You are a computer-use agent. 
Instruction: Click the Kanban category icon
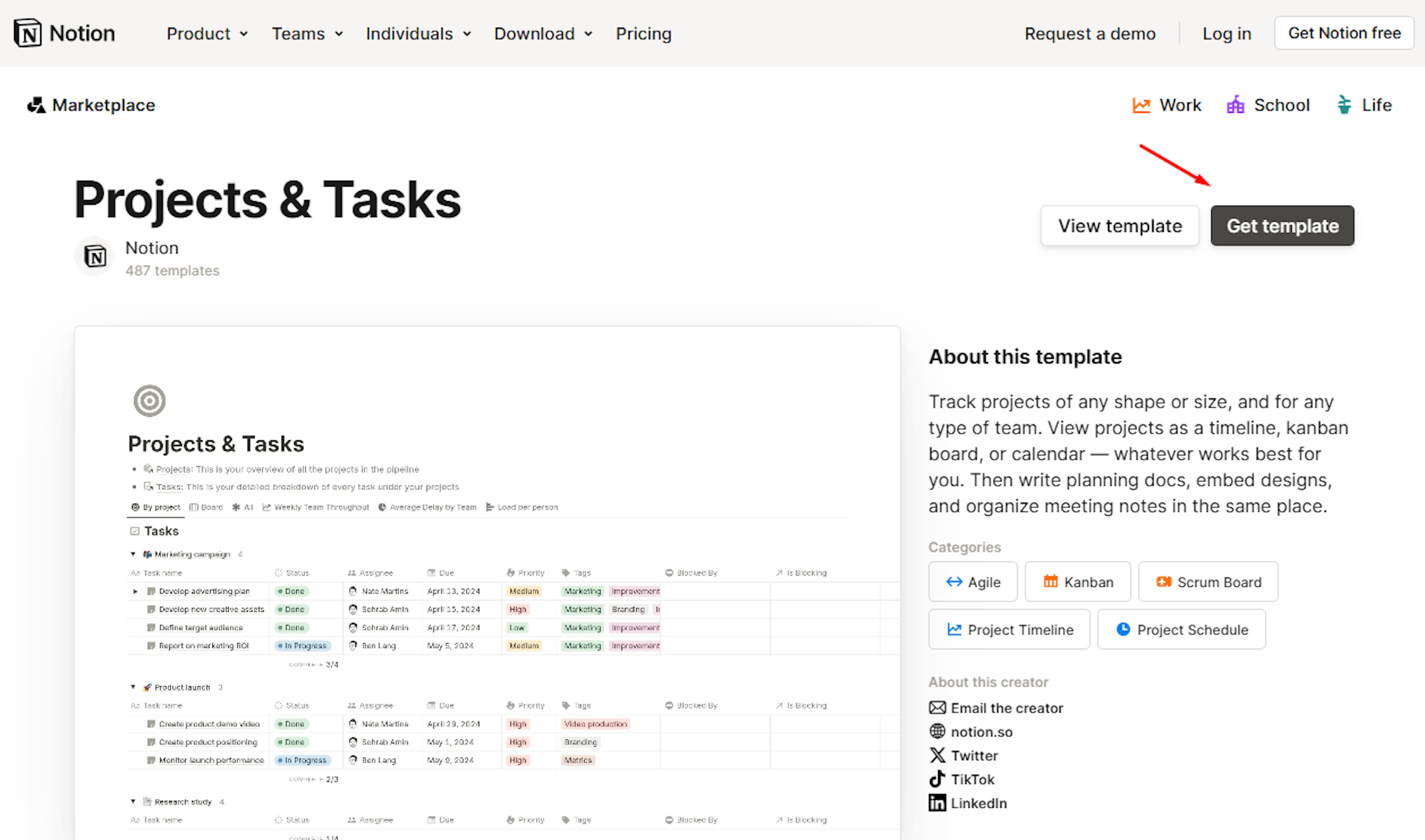pyautogui.click(x=1050, y=581)
